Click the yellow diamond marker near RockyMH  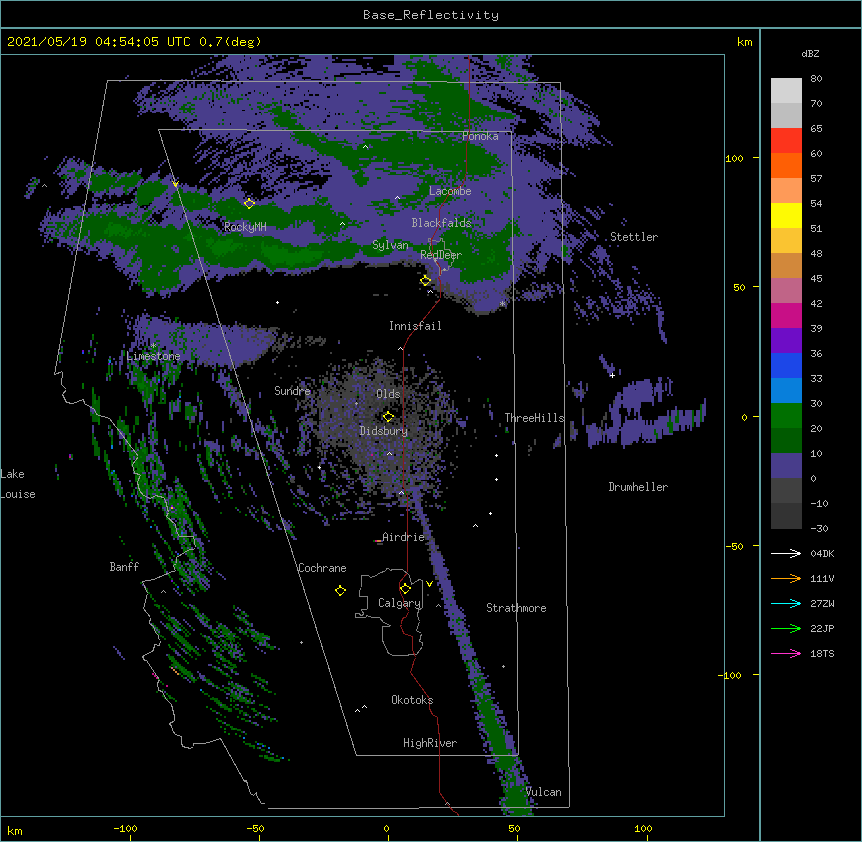coord(250,203)
